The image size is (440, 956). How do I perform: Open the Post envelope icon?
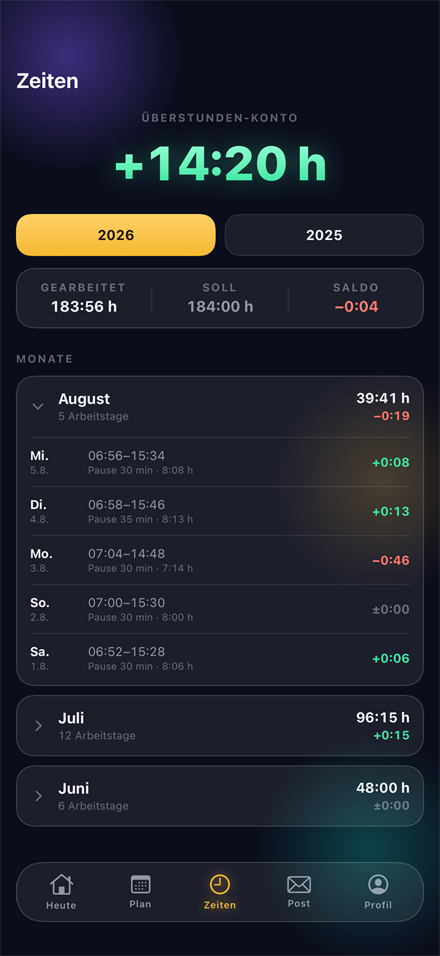pos(299,884)
